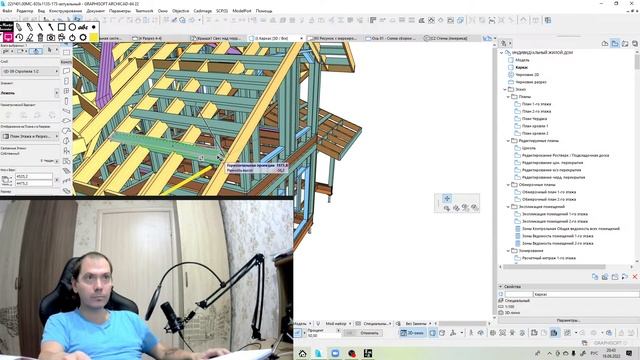This screenshot has width=640, height=360.
Task: Select Модель view in navigator
Action: [522, 60]
